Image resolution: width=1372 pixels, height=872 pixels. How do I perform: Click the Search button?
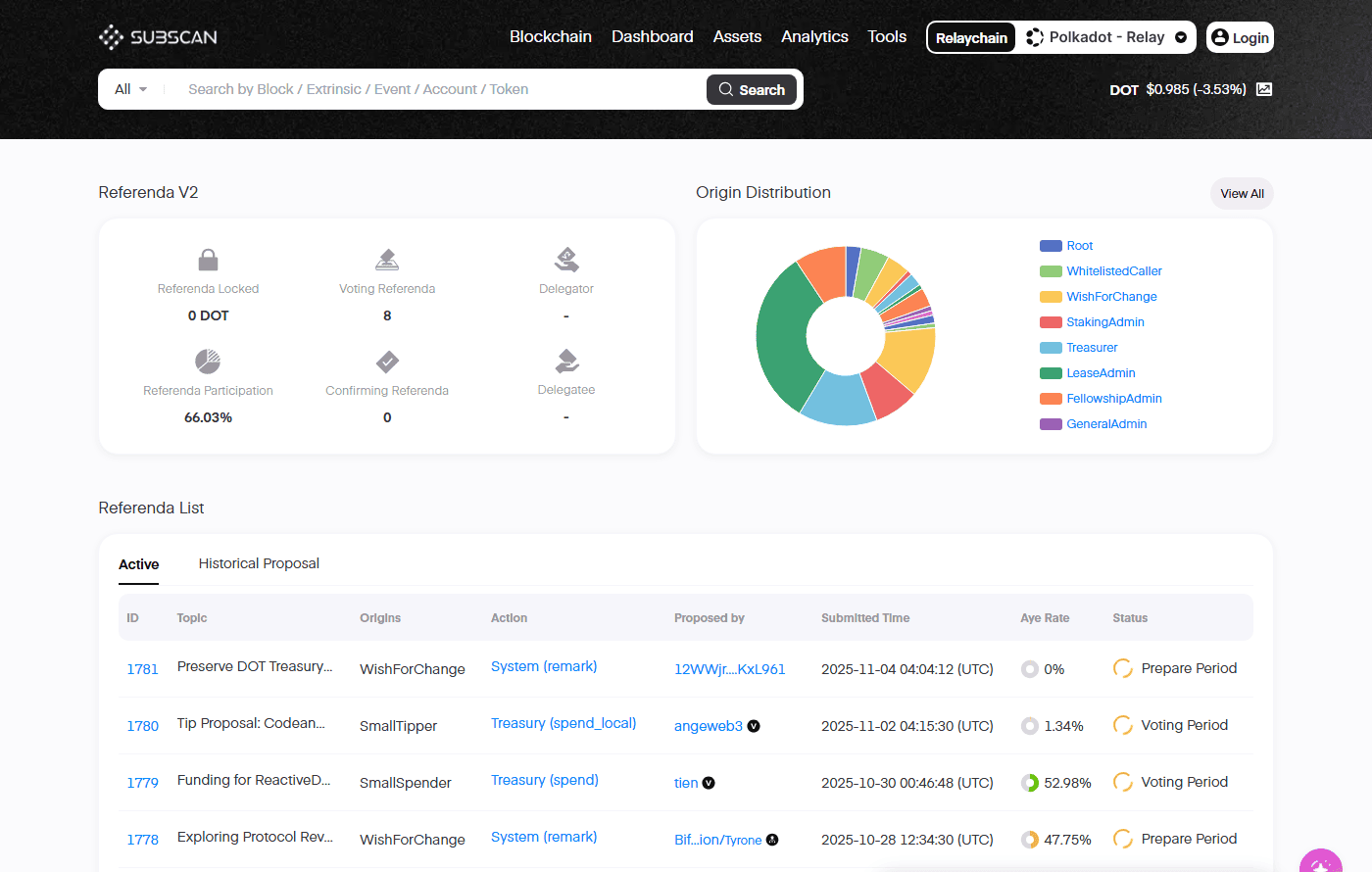click(x=752, y=89)
